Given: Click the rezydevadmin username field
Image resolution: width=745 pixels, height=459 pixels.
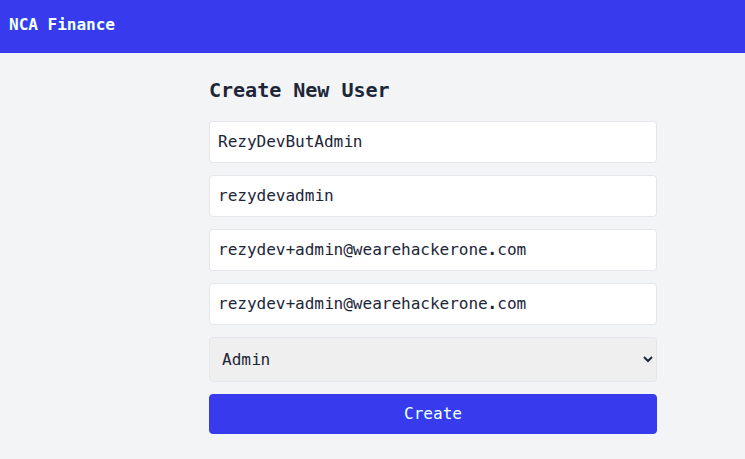Looking at the screenshot, I should click(432, 196).
